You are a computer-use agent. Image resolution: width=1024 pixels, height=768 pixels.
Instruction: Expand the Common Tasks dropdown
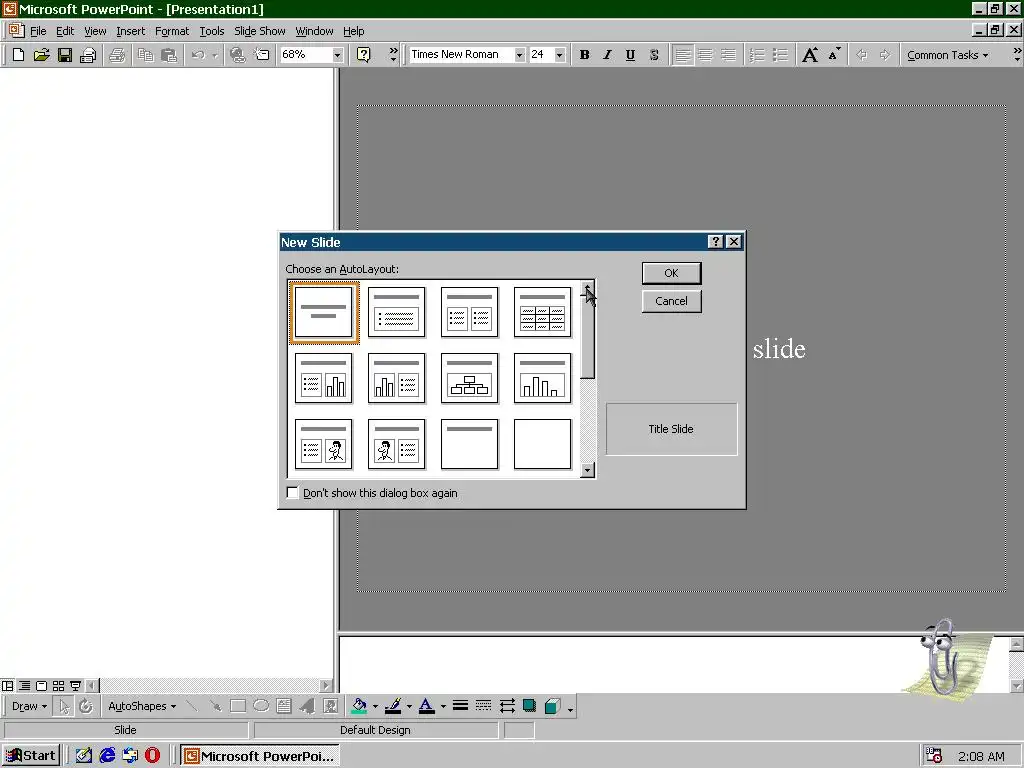(948, 55)
